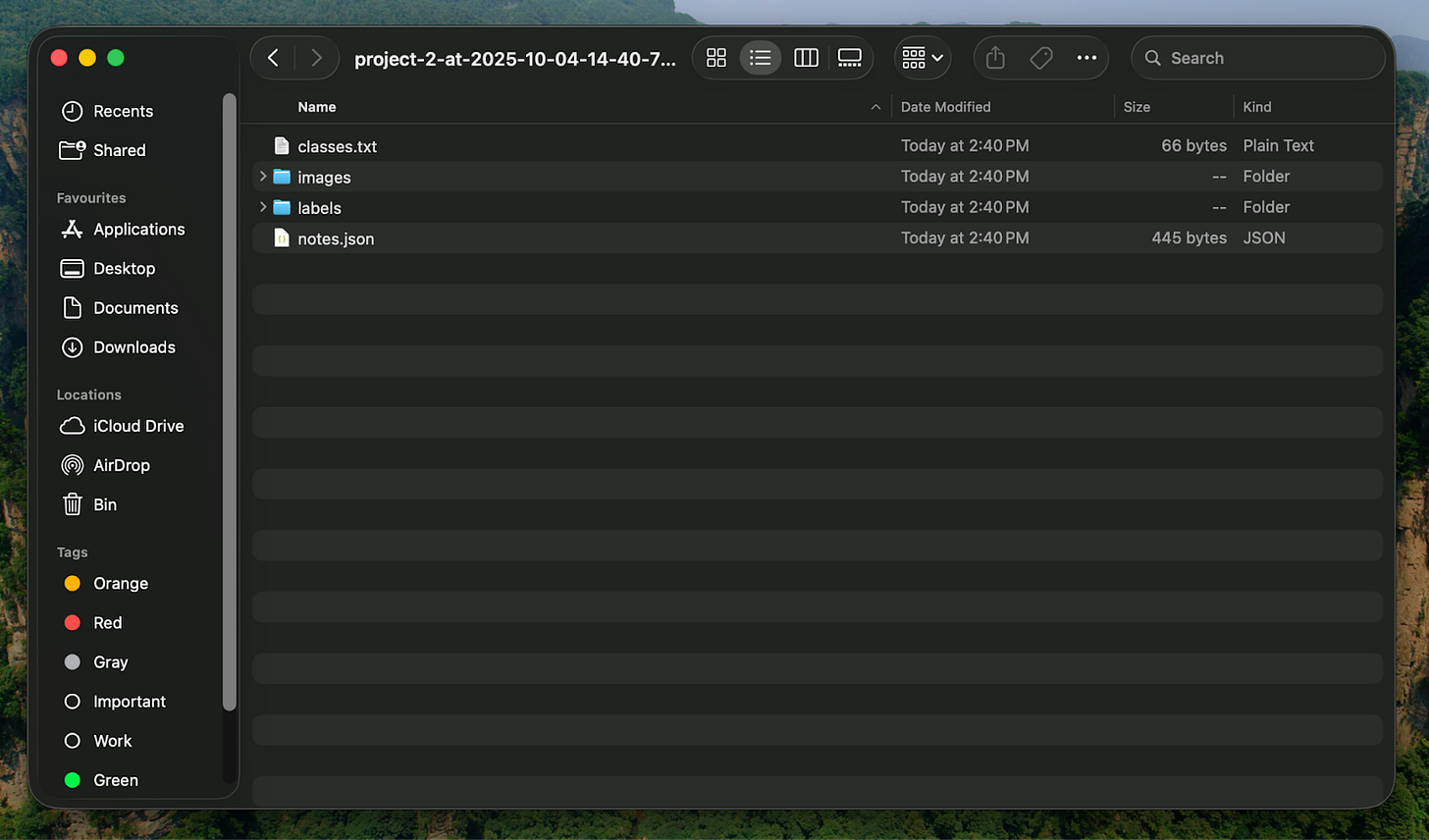Click the 66 bytes size value
This screenshot has width=1429, height=840.
[x=1193, y=145]
